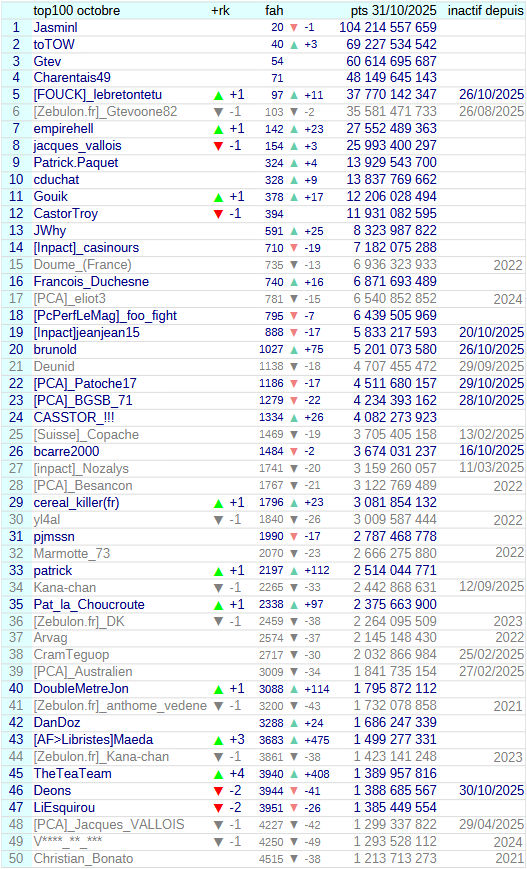
Task: Click grey rank arrow for [PCA]_Jacques_VALLOIS
Action: 218,825
